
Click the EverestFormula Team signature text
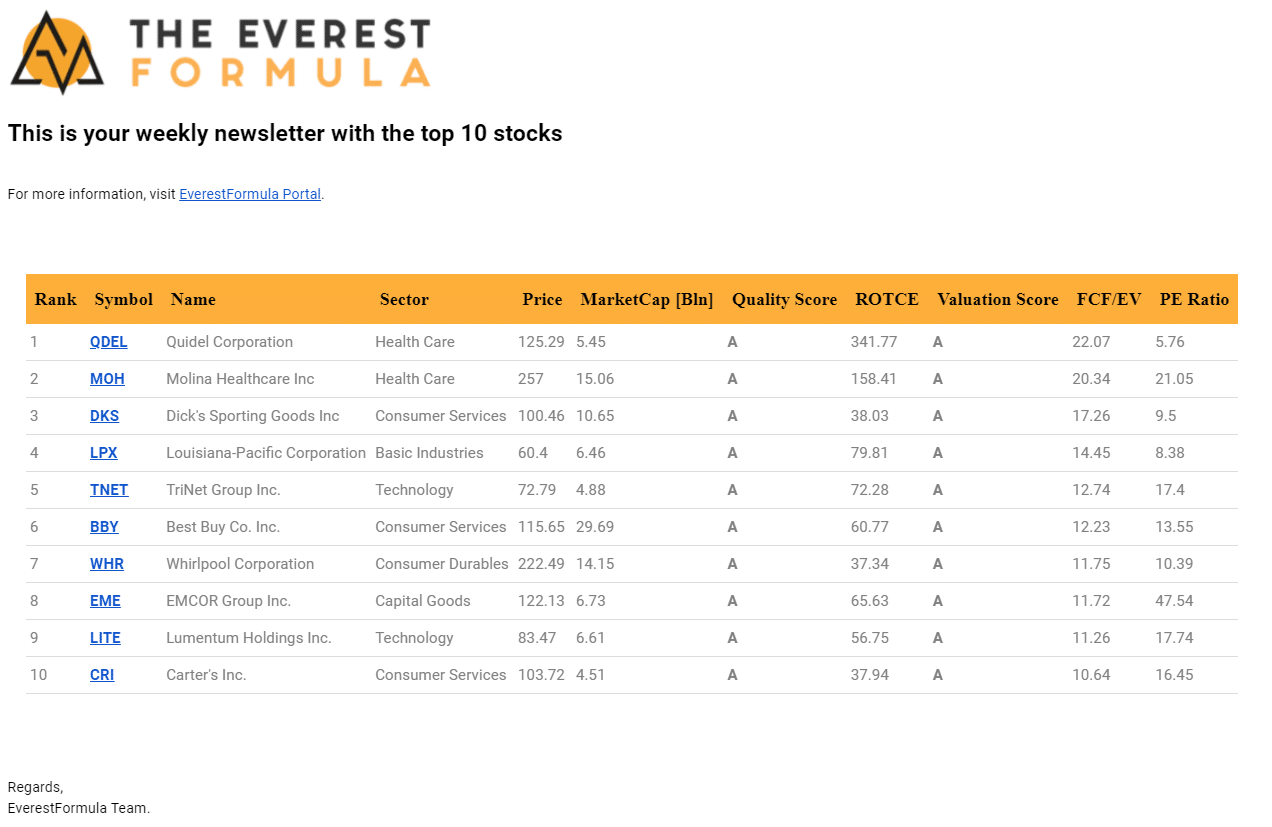tap(79, 808)
